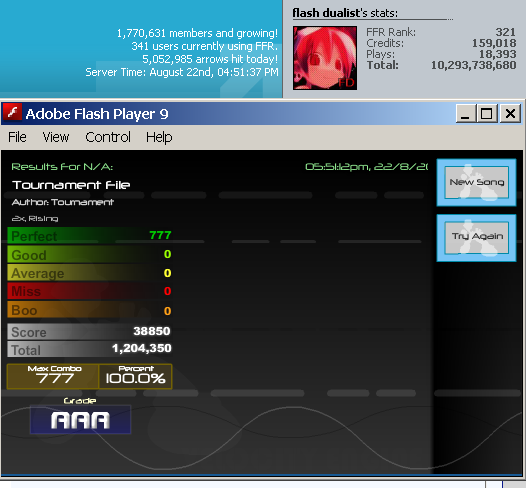This screenshot has height=488, width=526.
Task: Click the Max Combo 777 box
Action: [x=53, y=376]
